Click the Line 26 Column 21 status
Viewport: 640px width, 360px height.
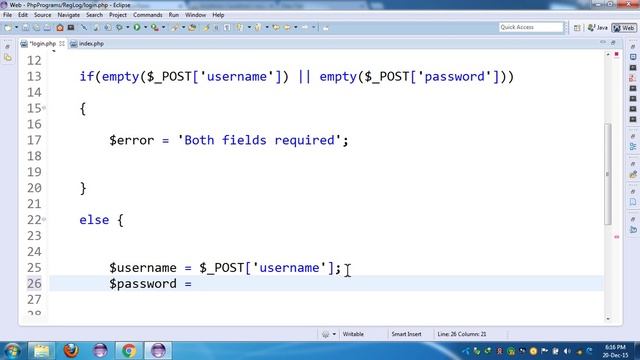(462, 334)
